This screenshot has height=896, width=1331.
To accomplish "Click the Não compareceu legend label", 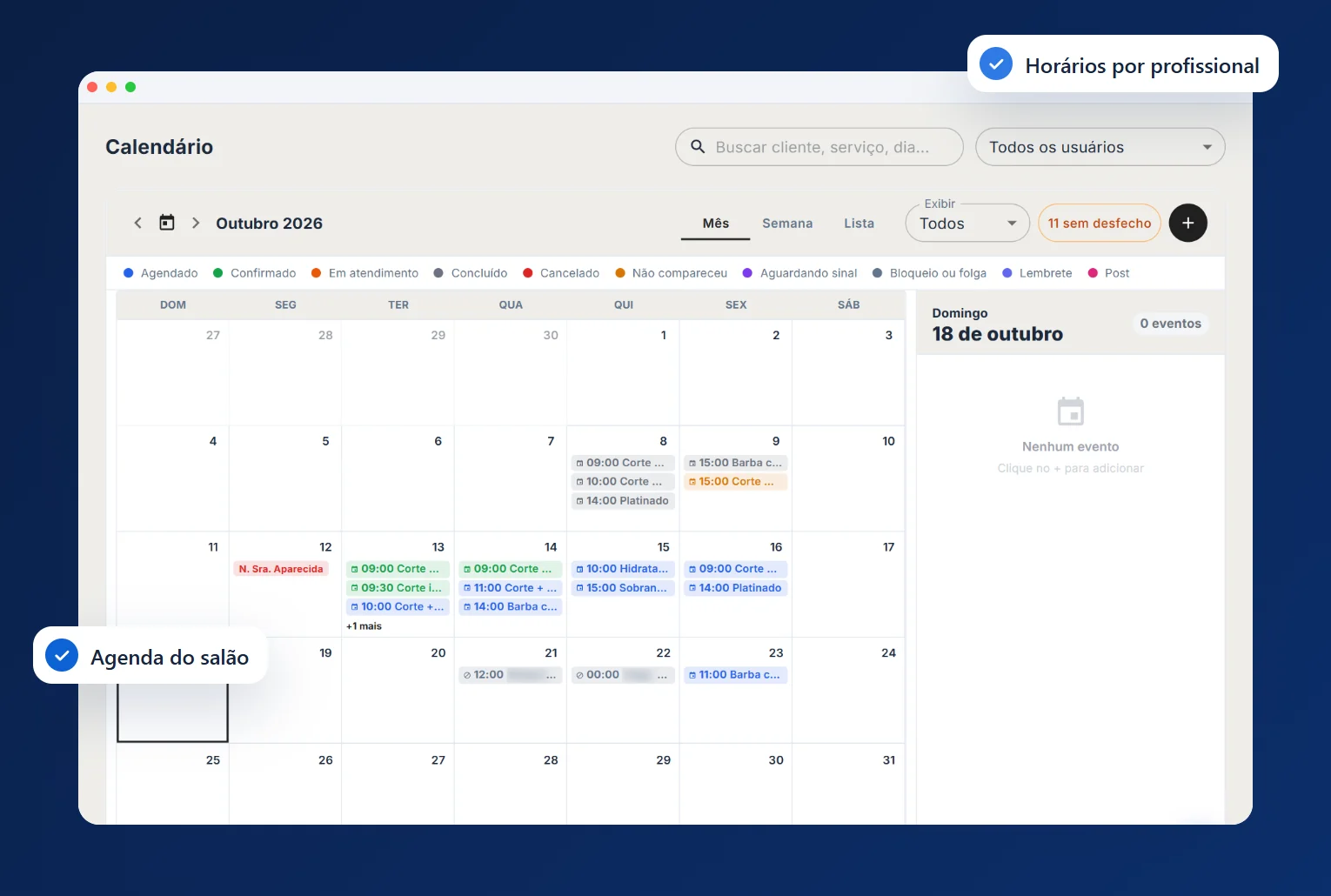I will point(679,273).
